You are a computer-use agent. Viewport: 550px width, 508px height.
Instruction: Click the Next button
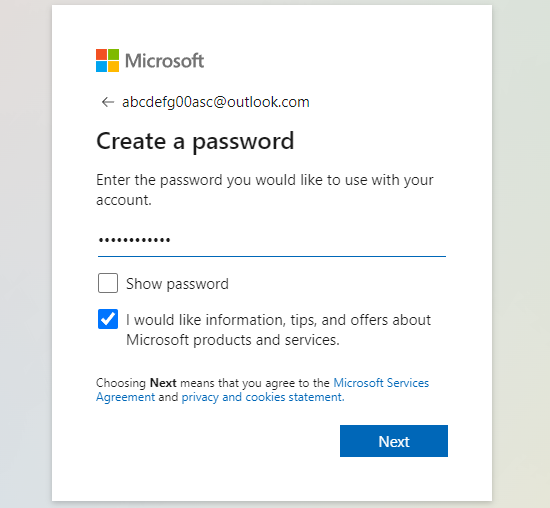[394, 441]
